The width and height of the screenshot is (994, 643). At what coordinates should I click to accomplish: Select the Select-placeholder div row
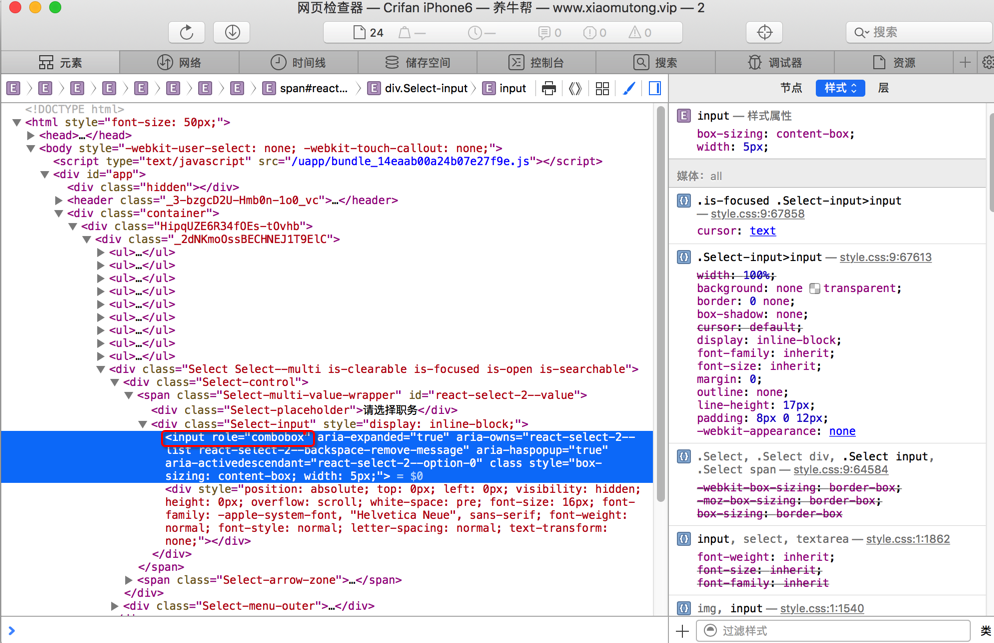click(304, 410)
